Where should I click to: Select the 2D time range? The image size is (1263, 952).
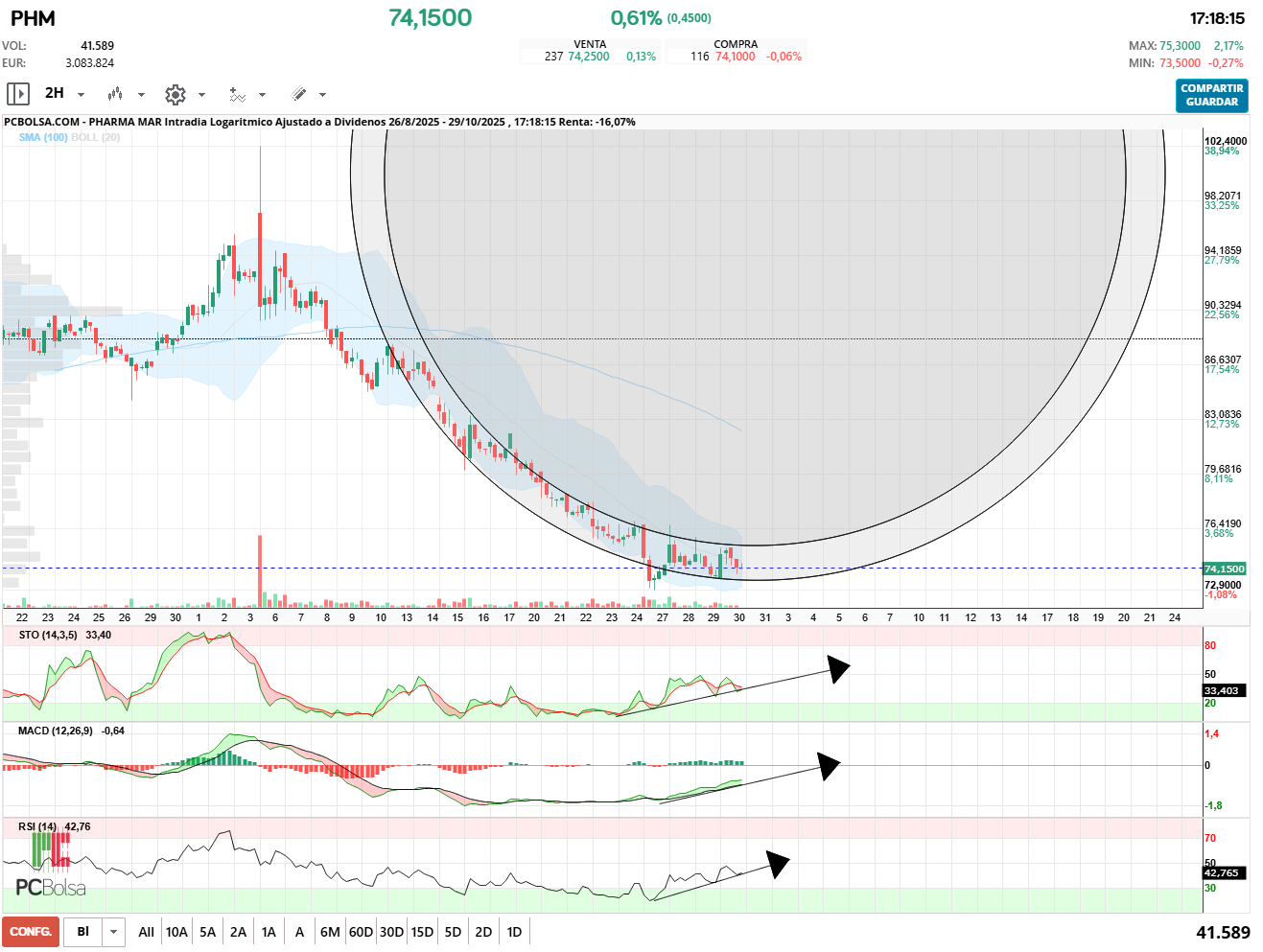click(x=483, y=932)
